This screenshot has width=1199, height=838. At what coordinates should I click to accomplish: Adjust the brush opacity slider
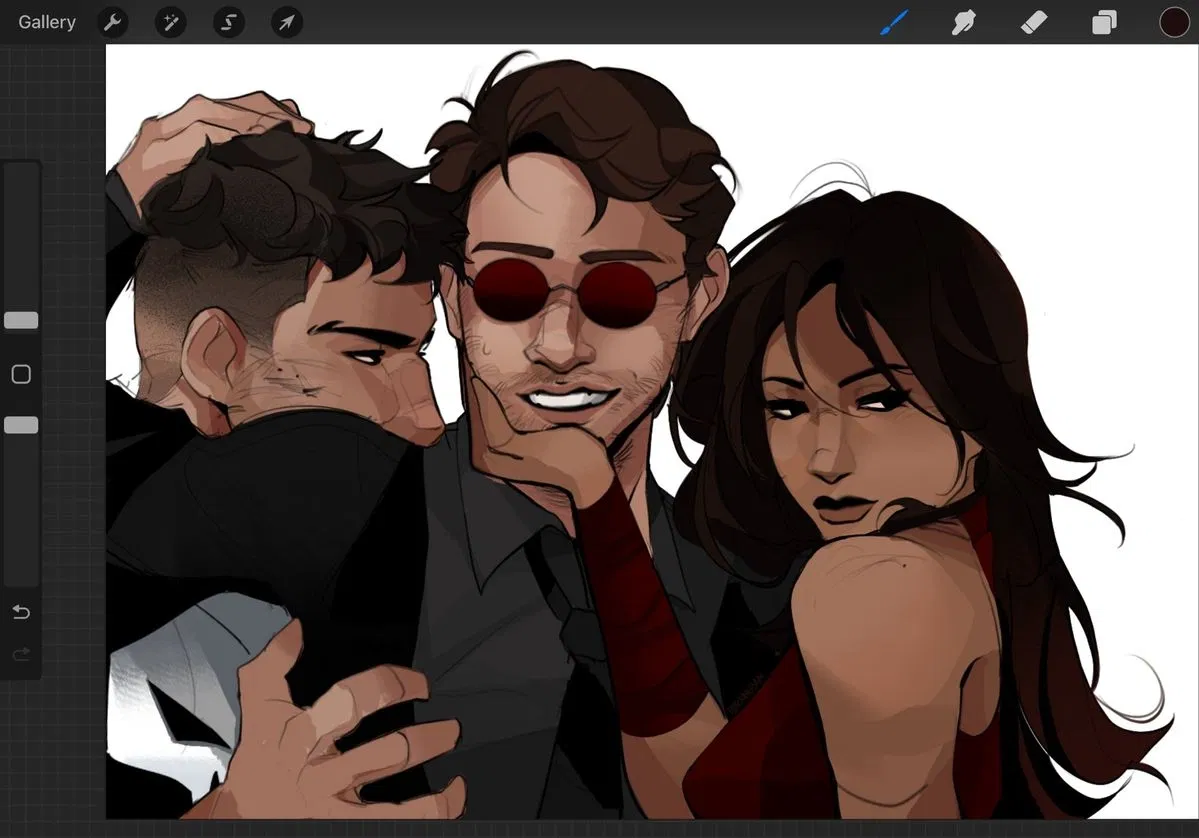click(x=21, y=424)
